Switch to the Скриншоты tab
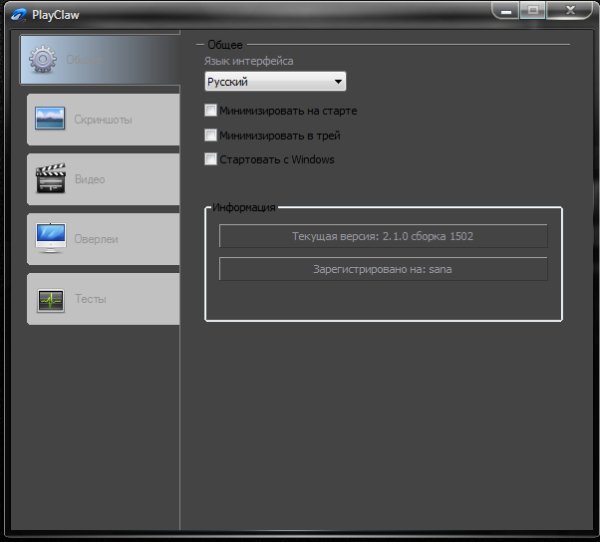Screen dimensions: 600x542 (103, 119)
